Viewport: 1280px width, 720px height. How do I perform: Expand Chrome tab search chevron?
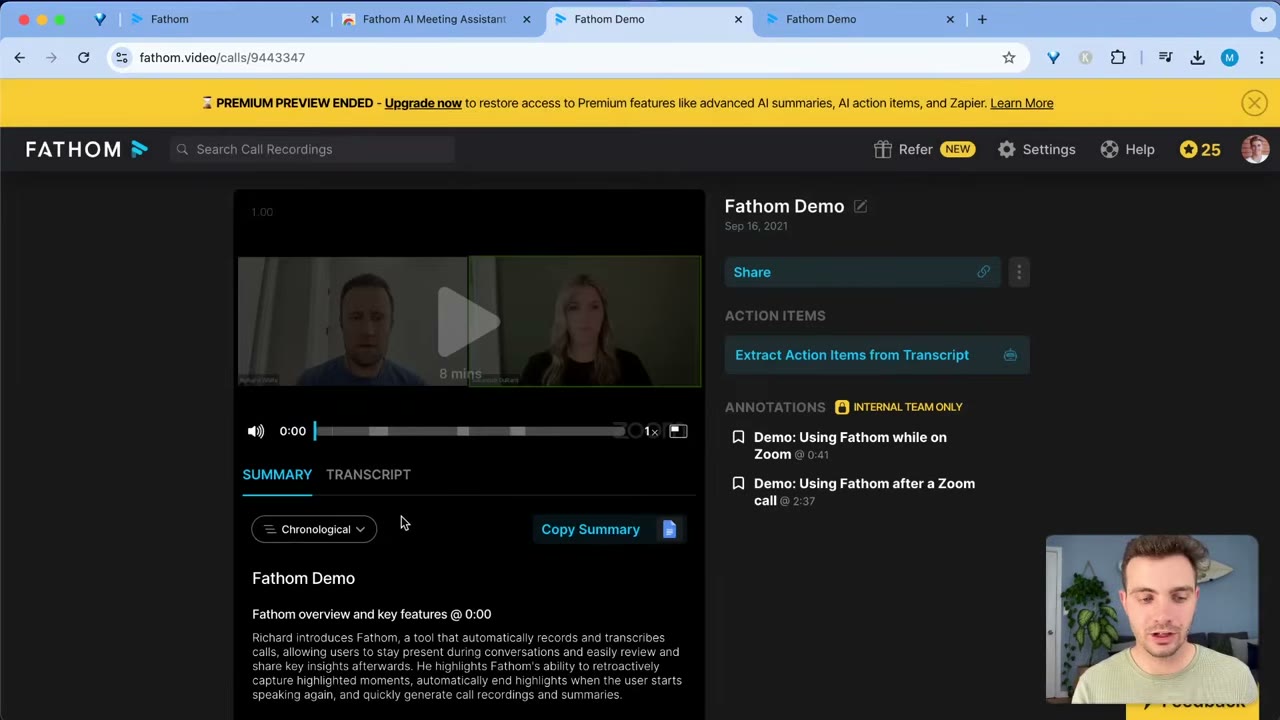[1263, 19]
